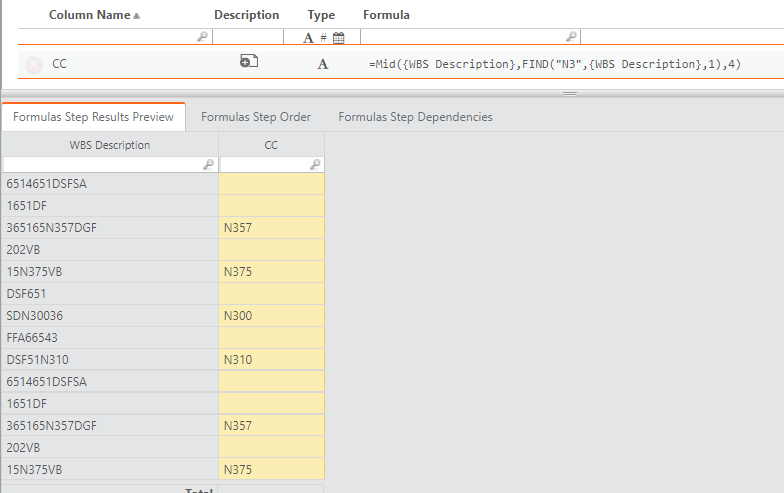Click search icon in Column Name filter
Image resolution: width=784 pixels, height=493 pixels.
(202, 37)
